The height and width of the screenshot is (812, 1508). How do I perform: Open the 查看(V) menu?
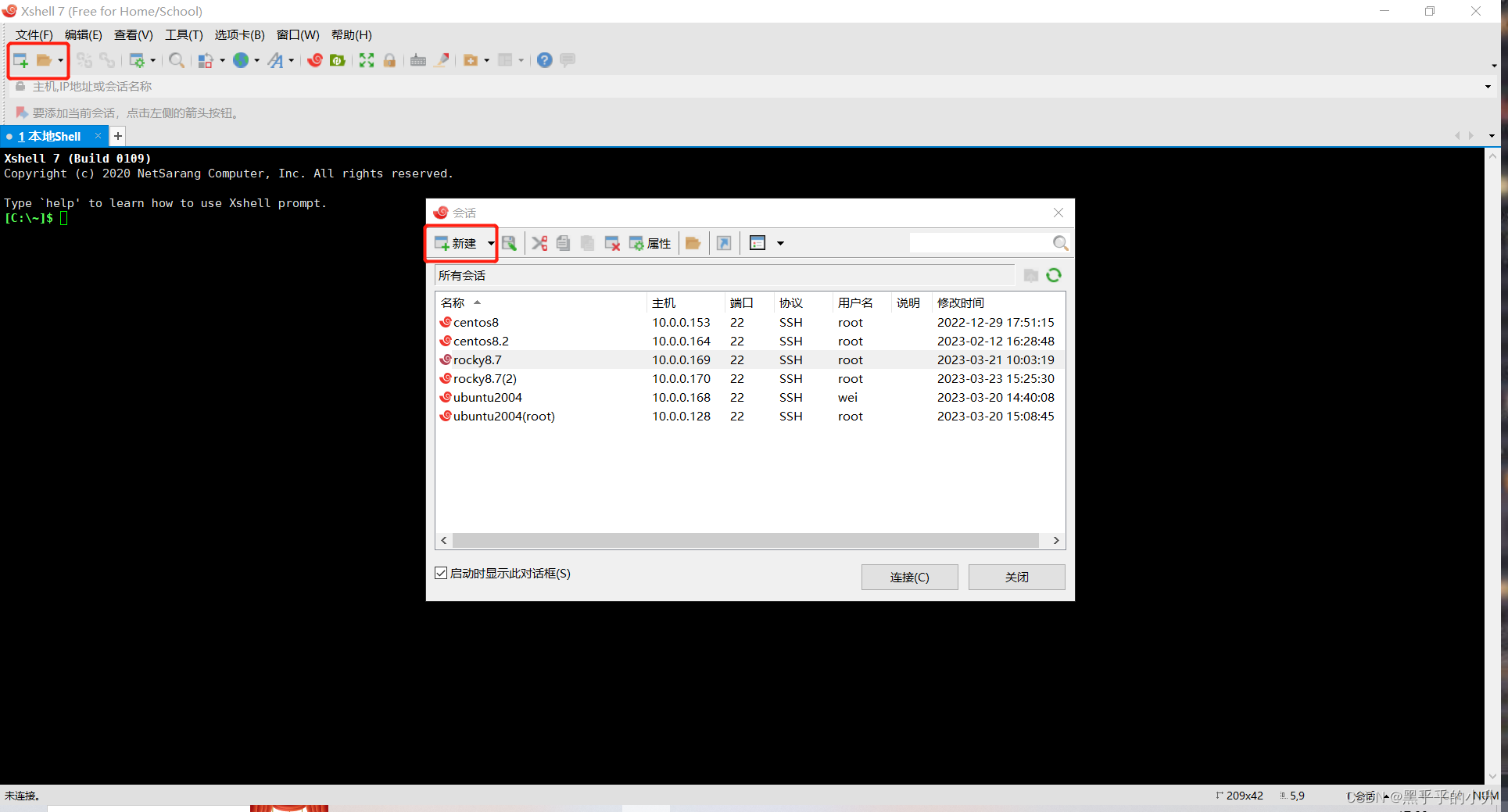pos(133,35)
